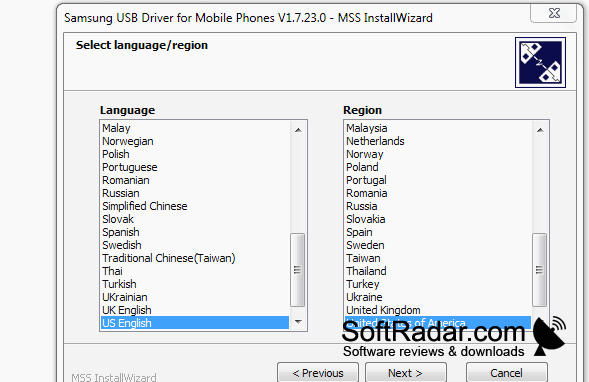Click the Language list scrollbar thumb
This screenshot has height=382, width=589.
coord(298,270)
